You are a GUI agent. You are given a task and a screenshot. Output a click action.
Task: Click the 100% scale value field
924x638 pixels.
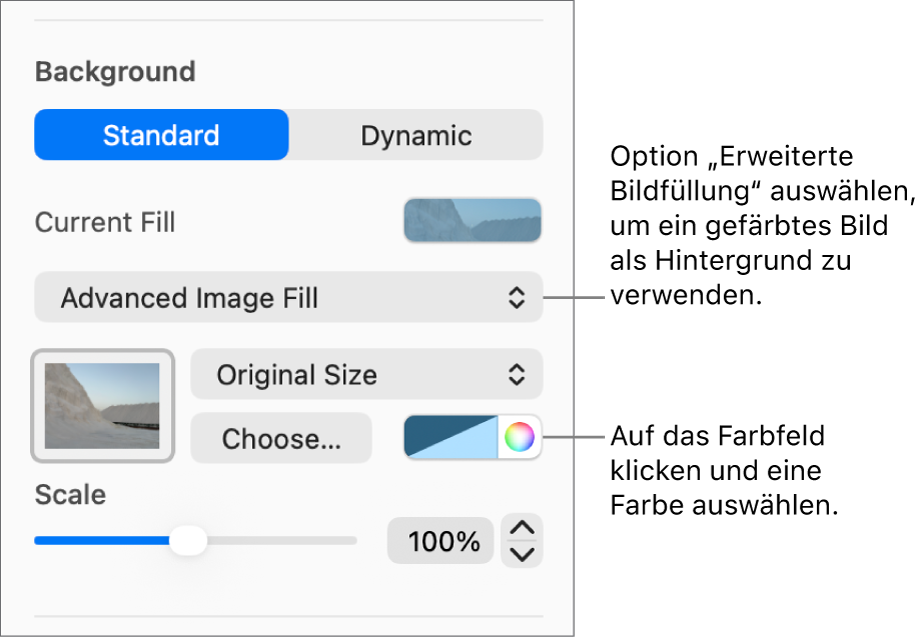point(440,540)
